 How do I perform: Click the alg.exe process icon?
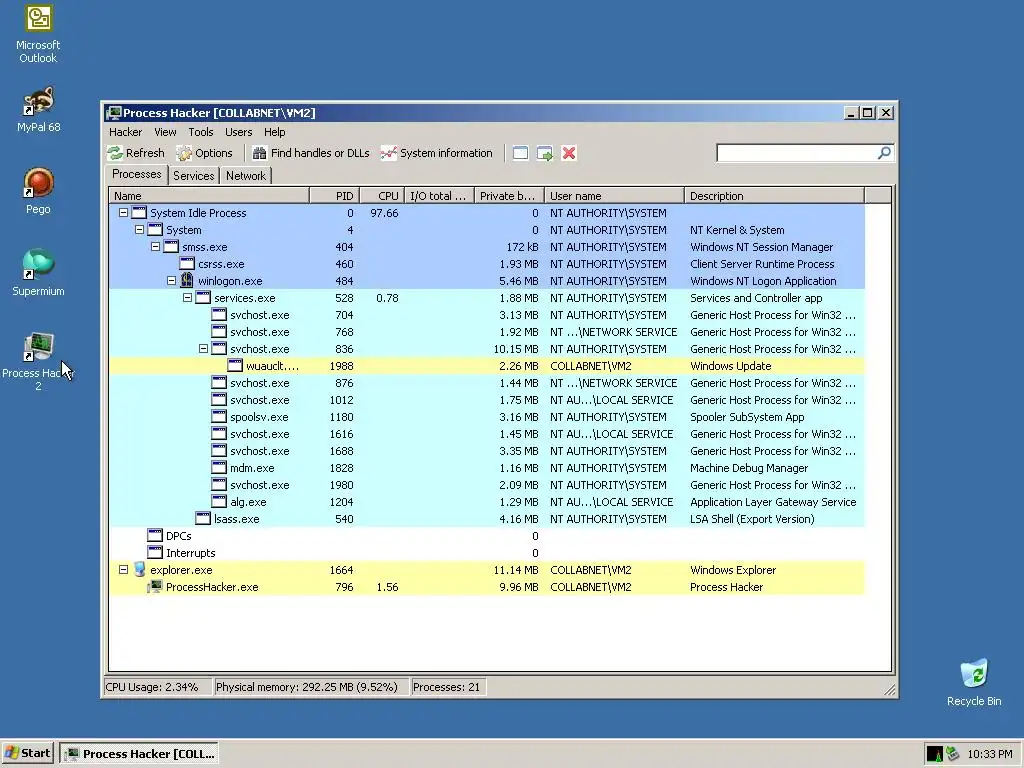pyautogui.click(x=219, y=502)
